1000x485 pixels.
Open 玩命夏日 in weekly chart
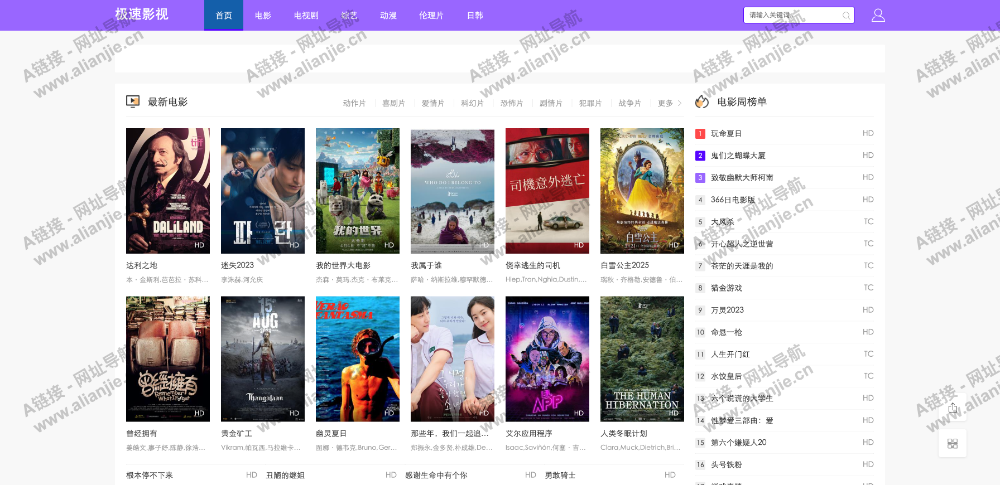(726, 133)
